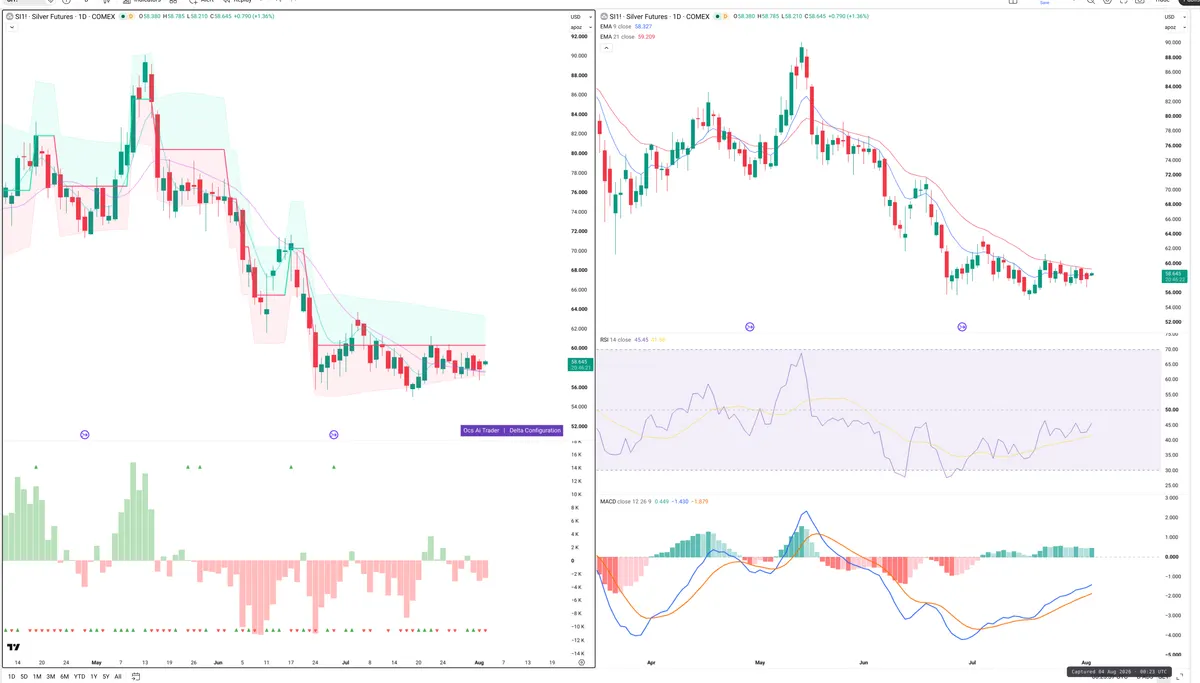This screenshot has width=1200, height=683.
Task: Select the YTD time range
Action: point(79,677)
